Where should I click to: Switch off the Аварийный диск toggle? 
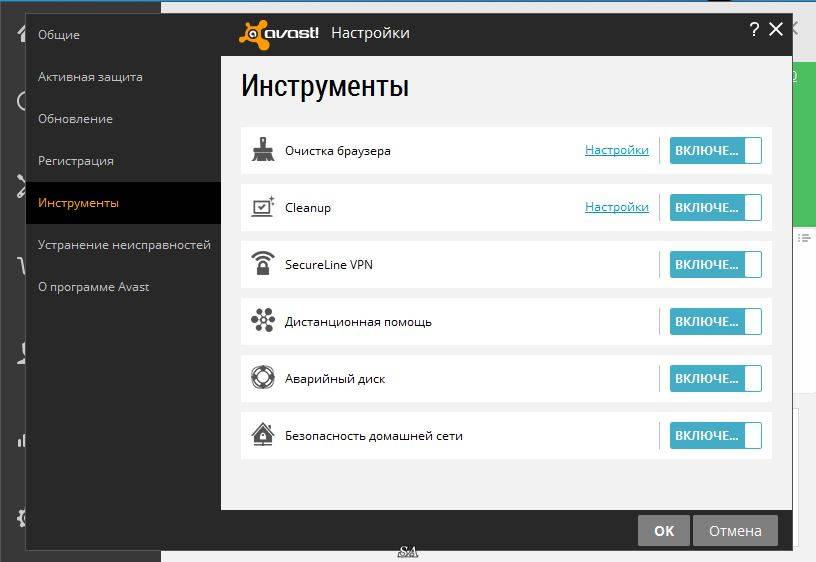coord(716,378)
